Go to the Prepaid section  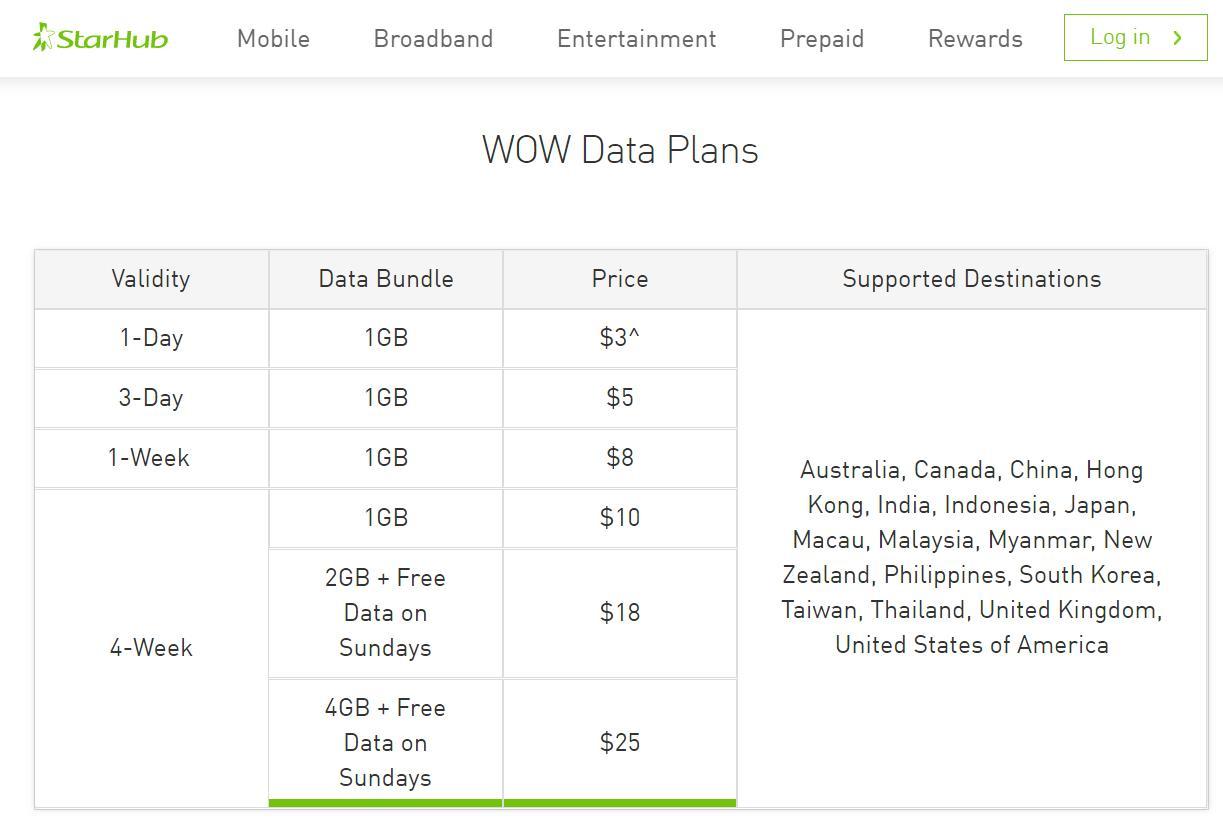tap(821, 39)
